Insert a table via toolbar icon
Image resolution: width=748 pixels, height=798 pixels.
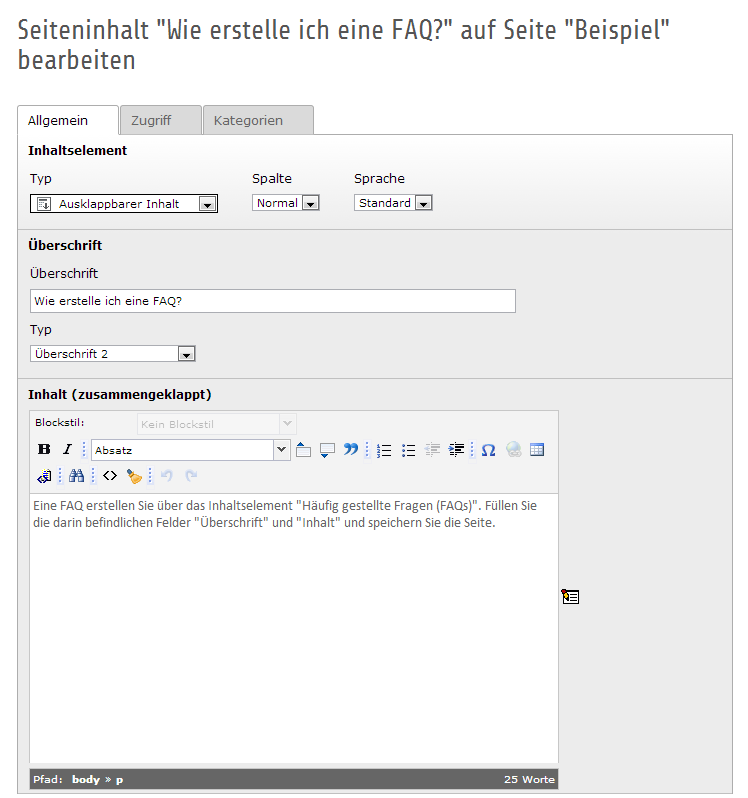(x=537, y=450)
